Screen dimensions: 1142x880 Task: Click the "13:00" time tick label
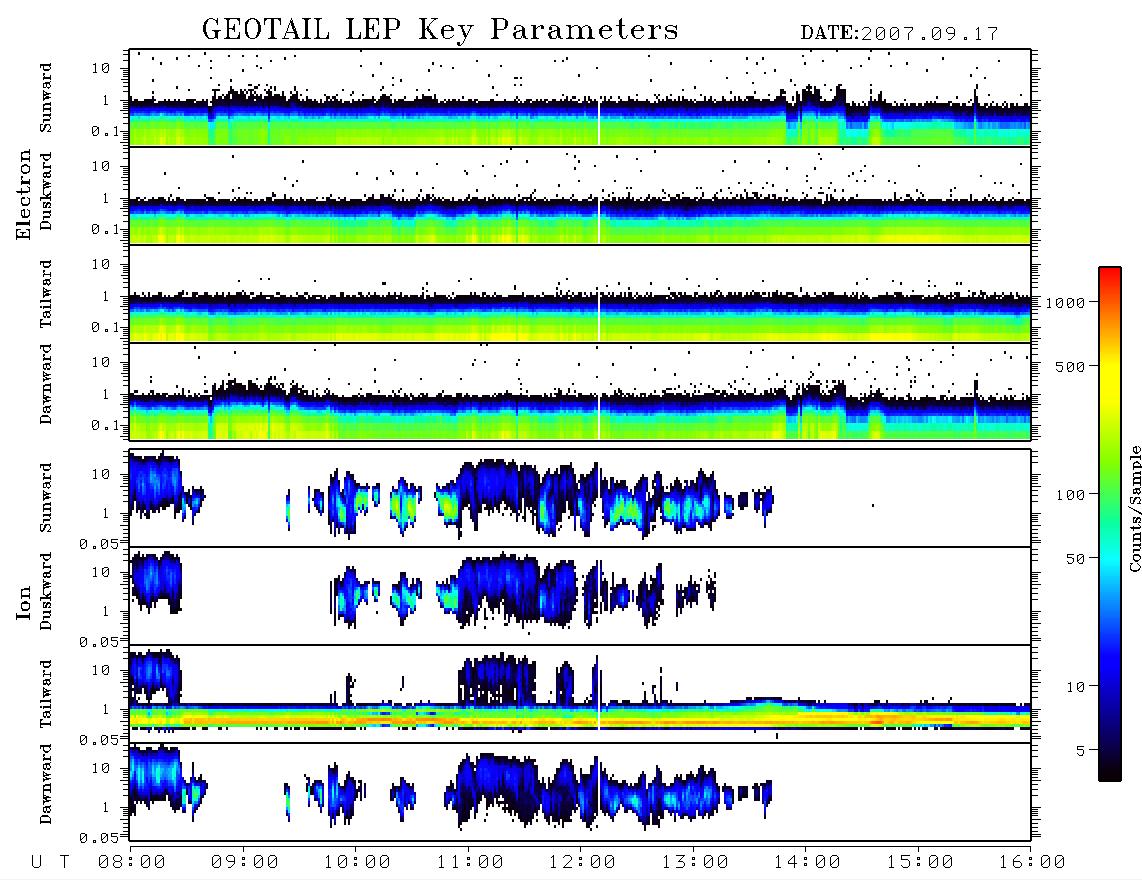tap(695, 862)
